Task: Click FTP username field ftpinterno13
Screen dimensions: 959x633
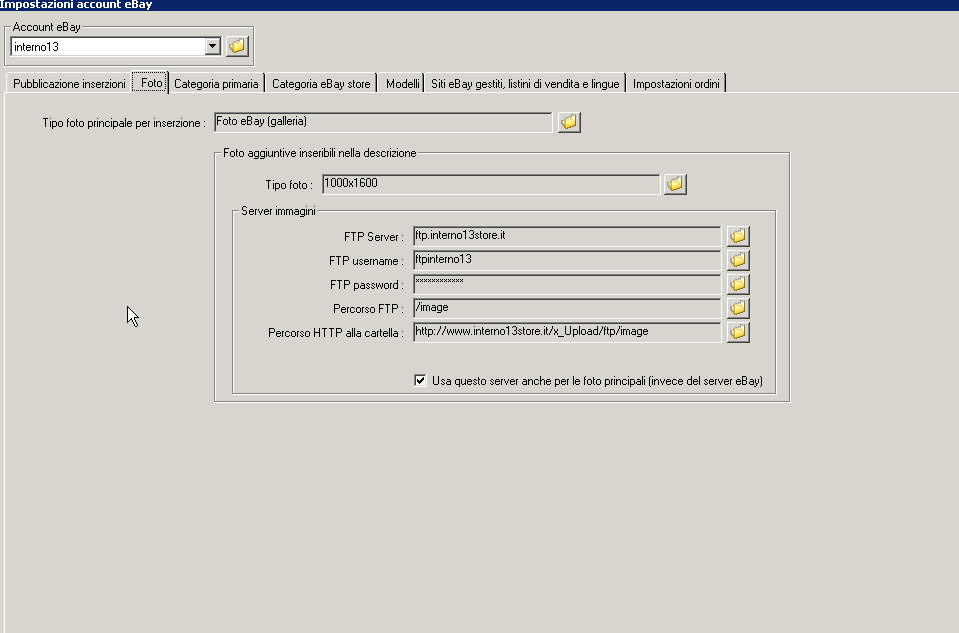Action: click(x=567, y=260)
